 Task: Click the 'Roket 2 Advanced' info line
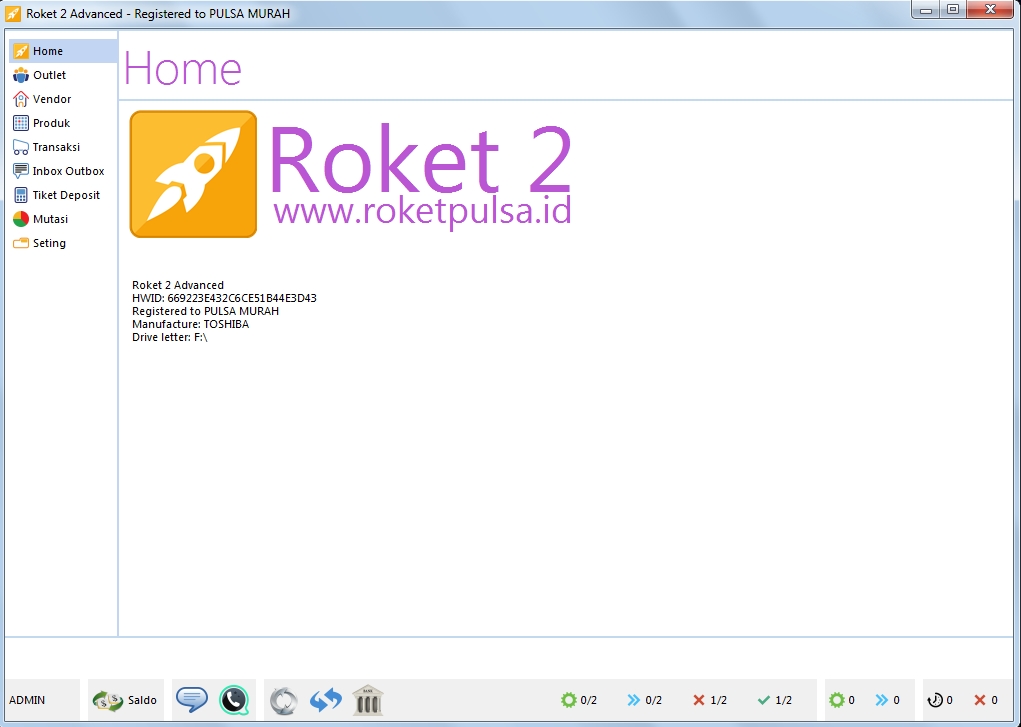point(178,285)
